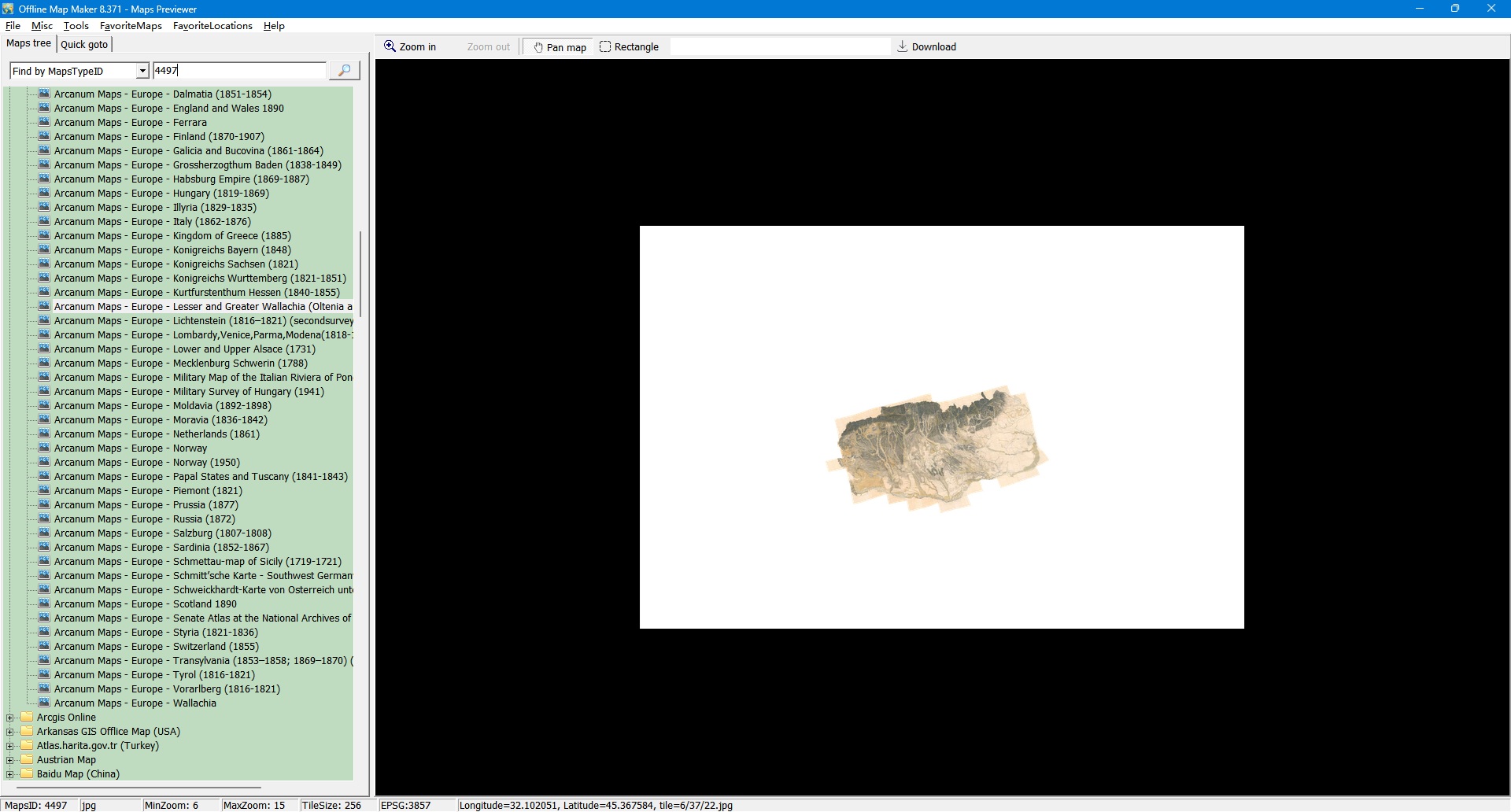This screenshot has width=1511, height=812.
Task: Switch to the Quick goto tab
Action: [x=84, y=45]
